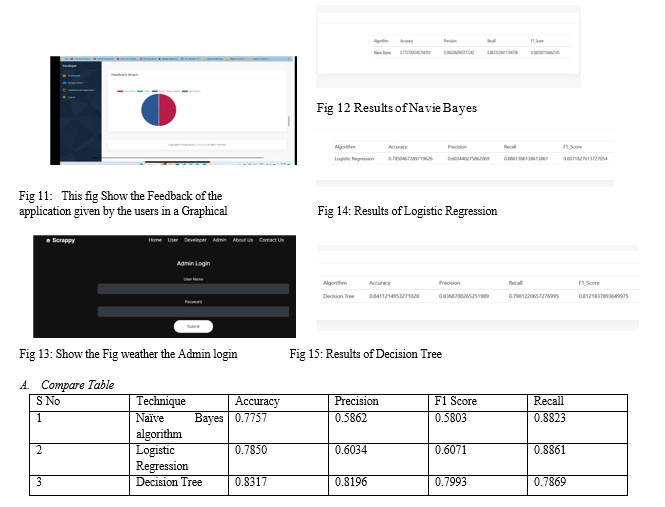
Task: Open Contact Us in Scrappy navbar
Action: pos(271,240)
